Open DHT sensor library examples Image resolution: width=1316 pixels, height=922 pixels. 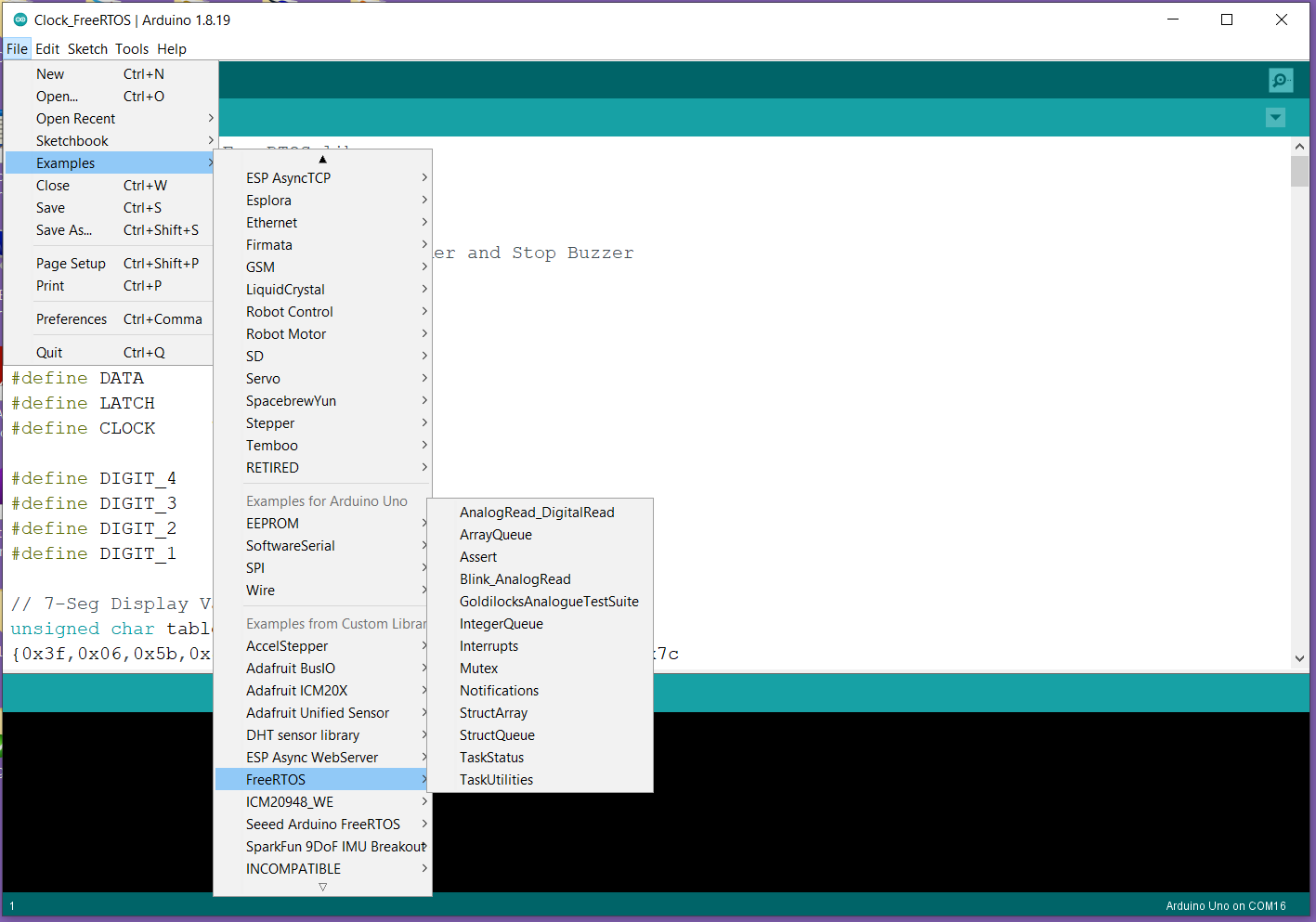point(323,735)
